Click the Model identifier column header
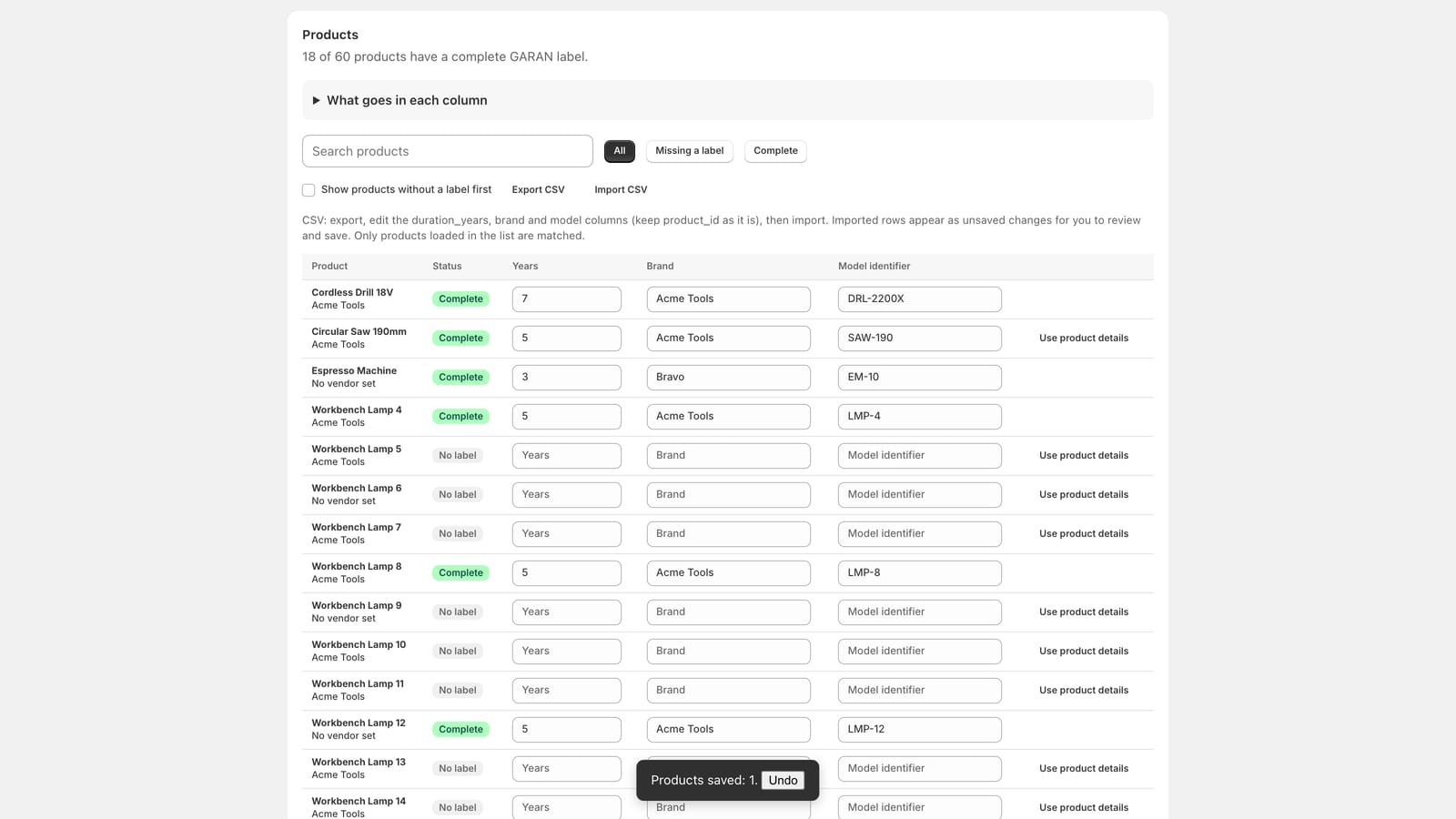This screenshot has height=819, width=1456. [x=874, y=267]
